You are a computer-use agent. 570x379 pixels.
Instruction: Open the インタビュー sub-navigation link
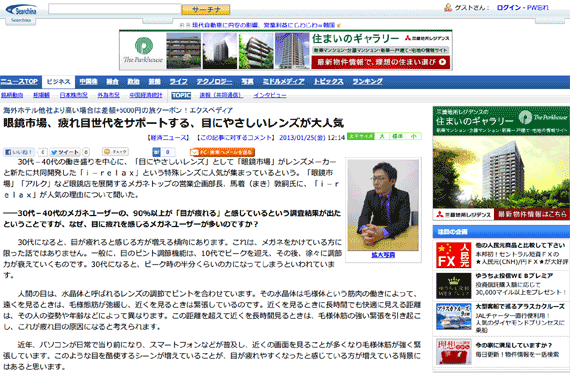[270, 95]
